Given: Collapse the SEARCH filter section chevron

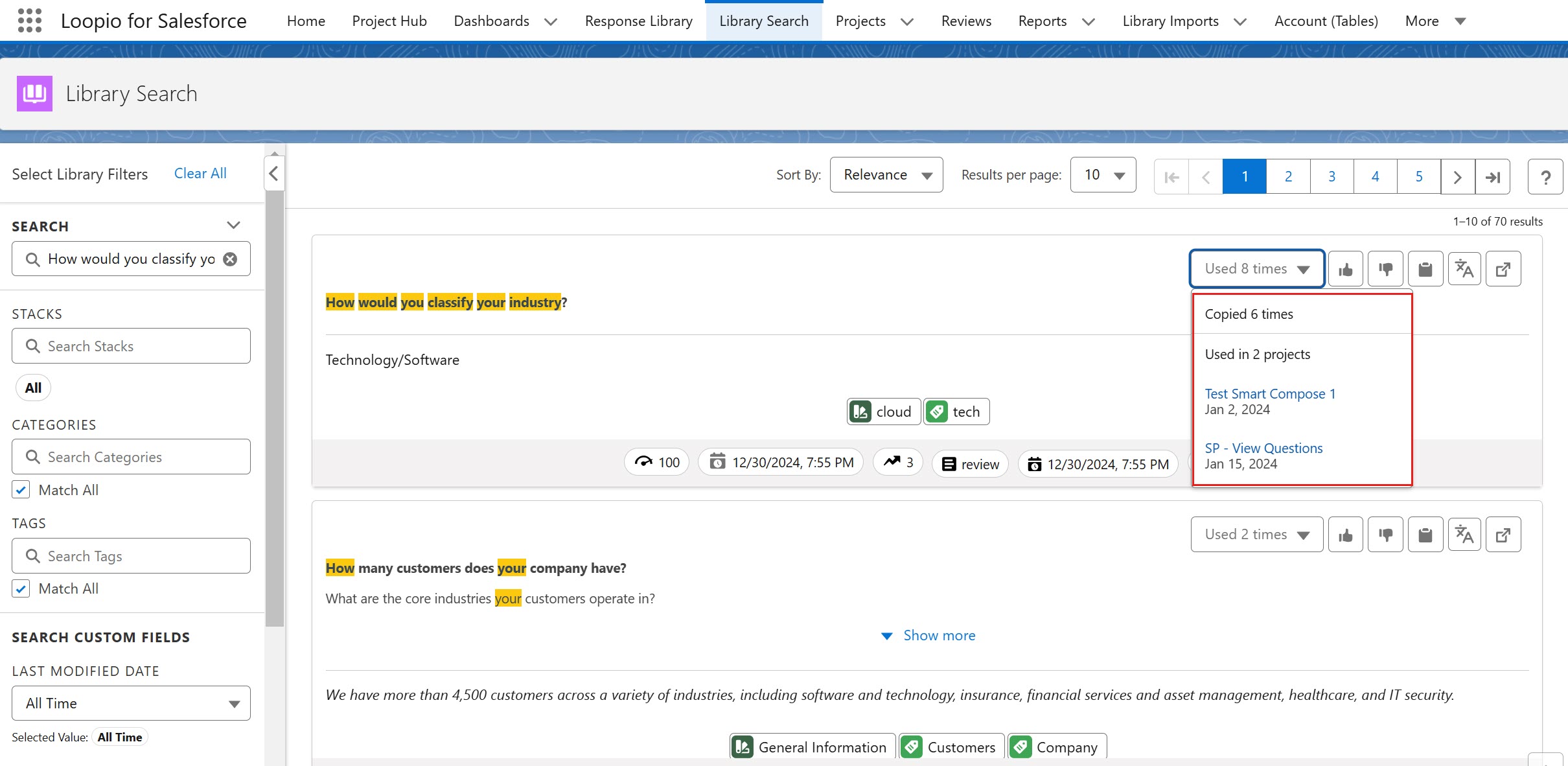Looking at the screenshot, I should (x=234, y=226).
